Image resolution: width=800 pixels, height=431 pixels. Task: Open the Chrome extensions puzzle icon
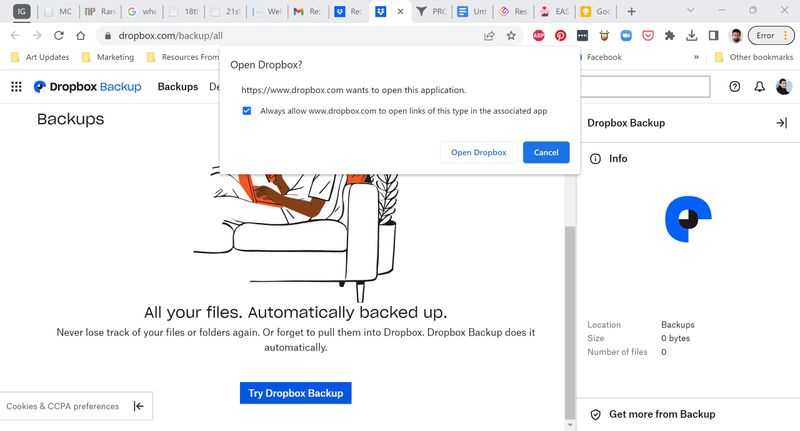[670, 35]
